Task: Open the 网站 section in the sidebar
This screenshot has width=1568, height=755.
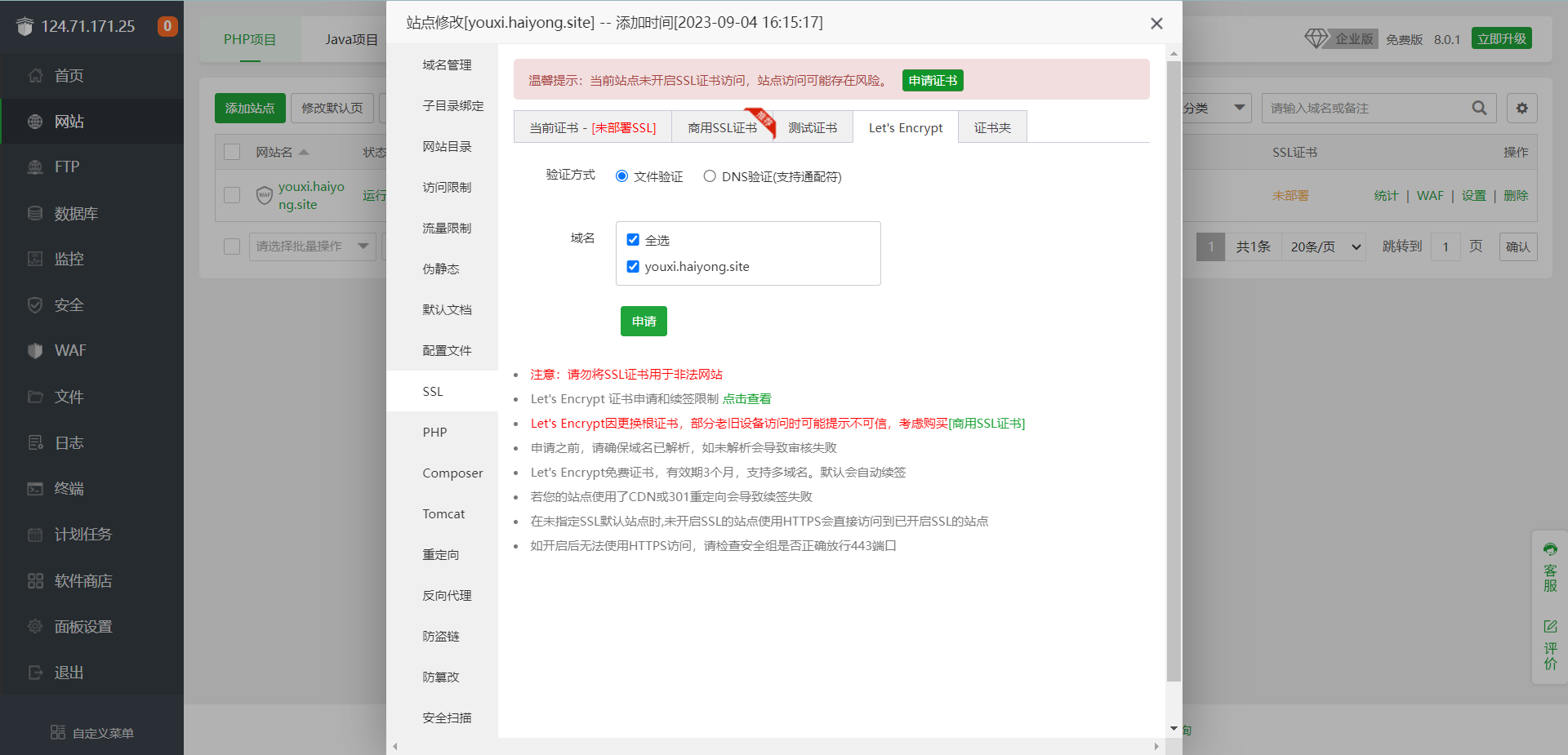Action: pyautogui.click(x=69, y=121)
